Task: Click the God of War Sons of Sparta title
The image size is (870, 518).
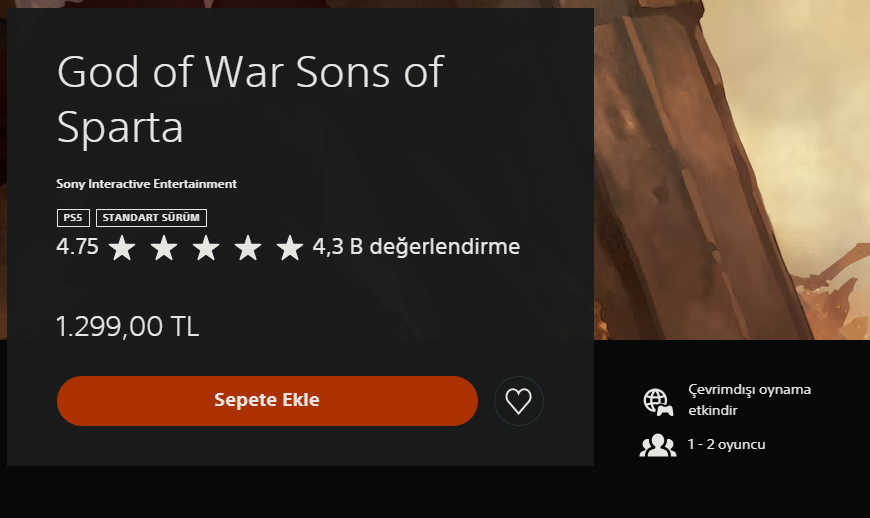Action: [250, 99]
